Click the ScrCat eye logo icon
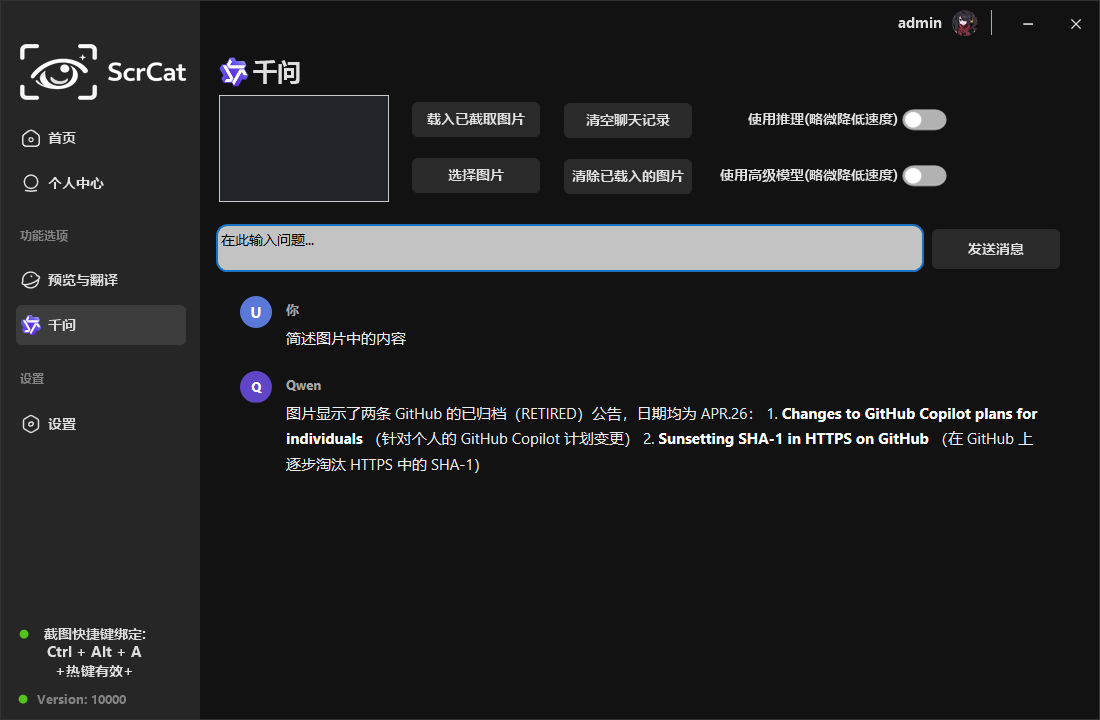Screen dimensions: 1100x720 pos(58,72)
